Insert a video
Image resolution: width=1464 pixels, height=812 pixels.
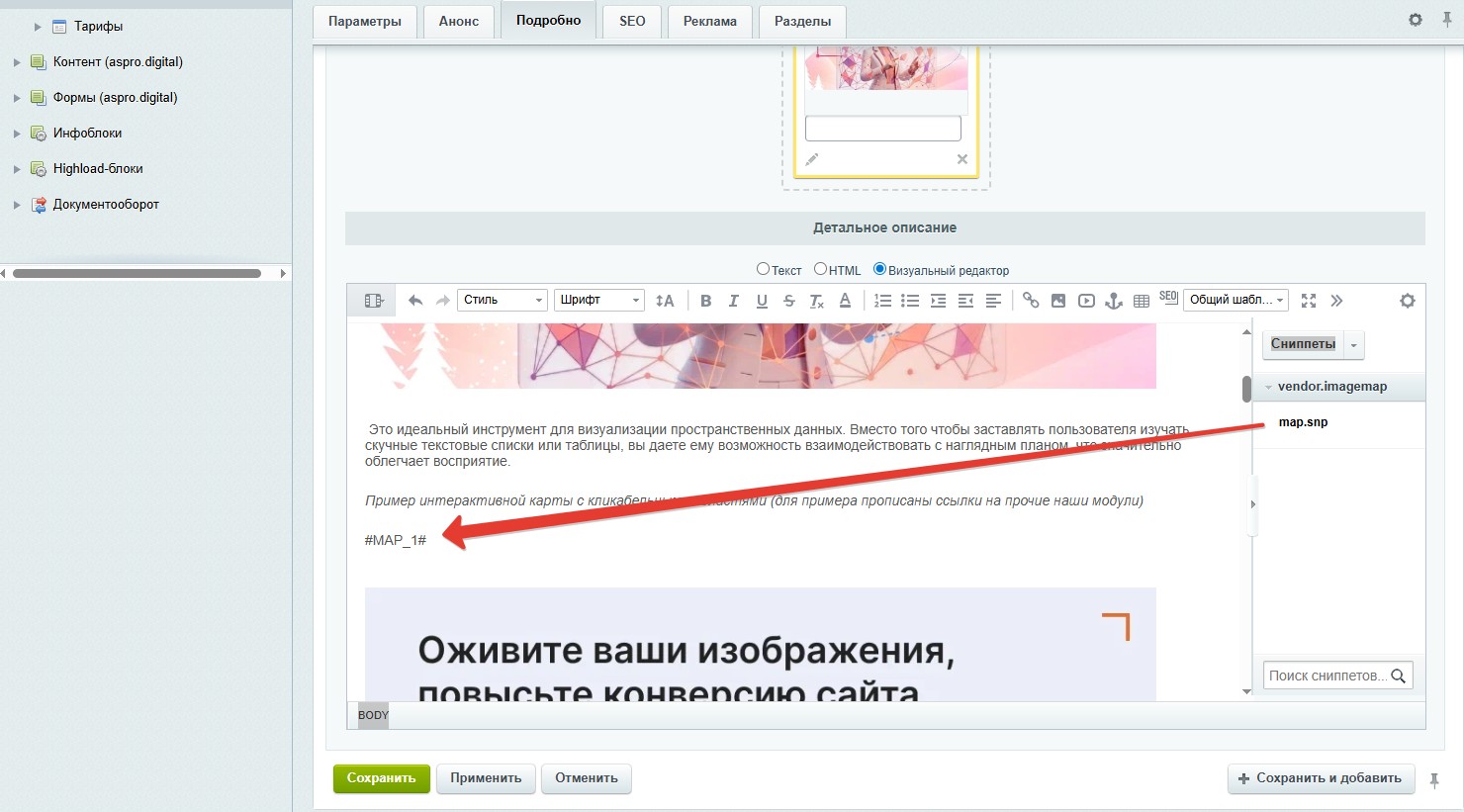(x=1086, y=301)
